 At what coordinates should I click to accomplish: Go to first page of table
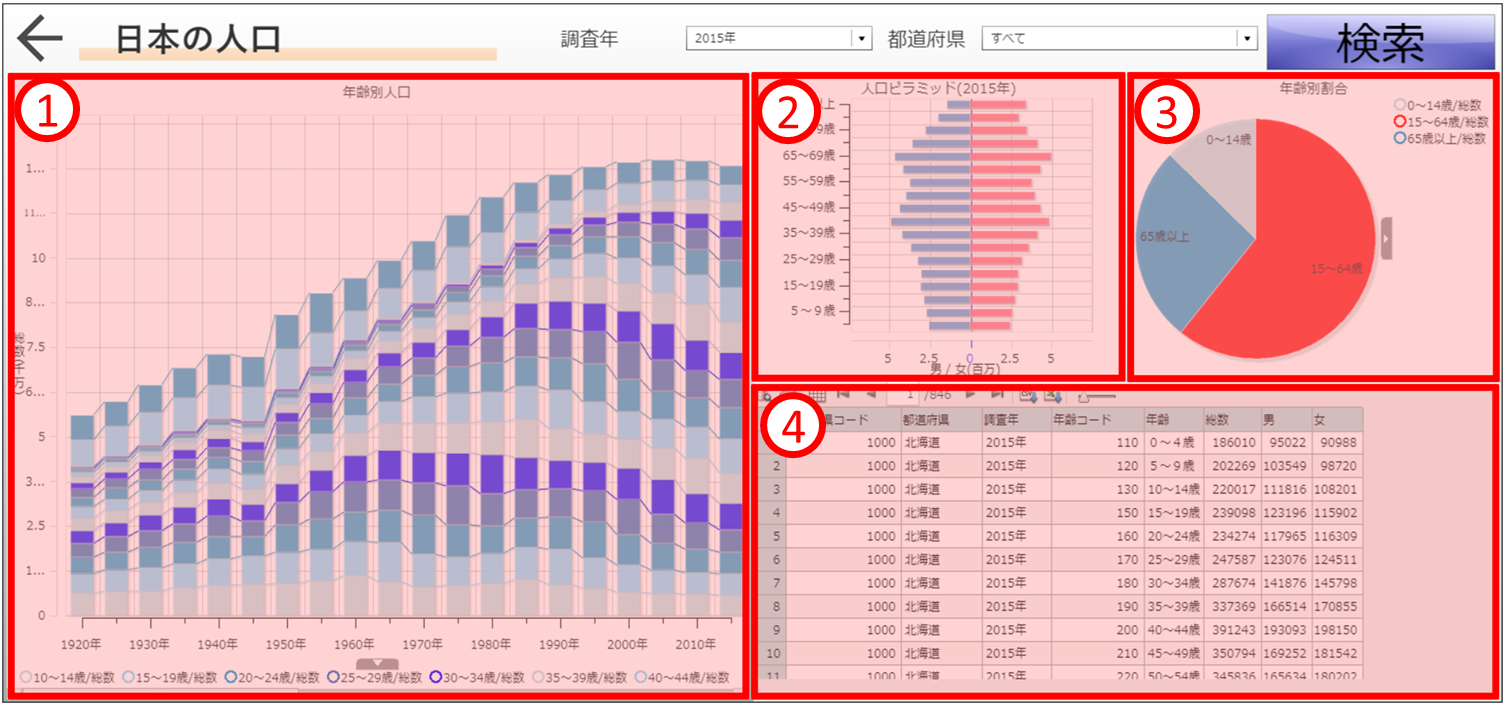[x=843, y=396]
